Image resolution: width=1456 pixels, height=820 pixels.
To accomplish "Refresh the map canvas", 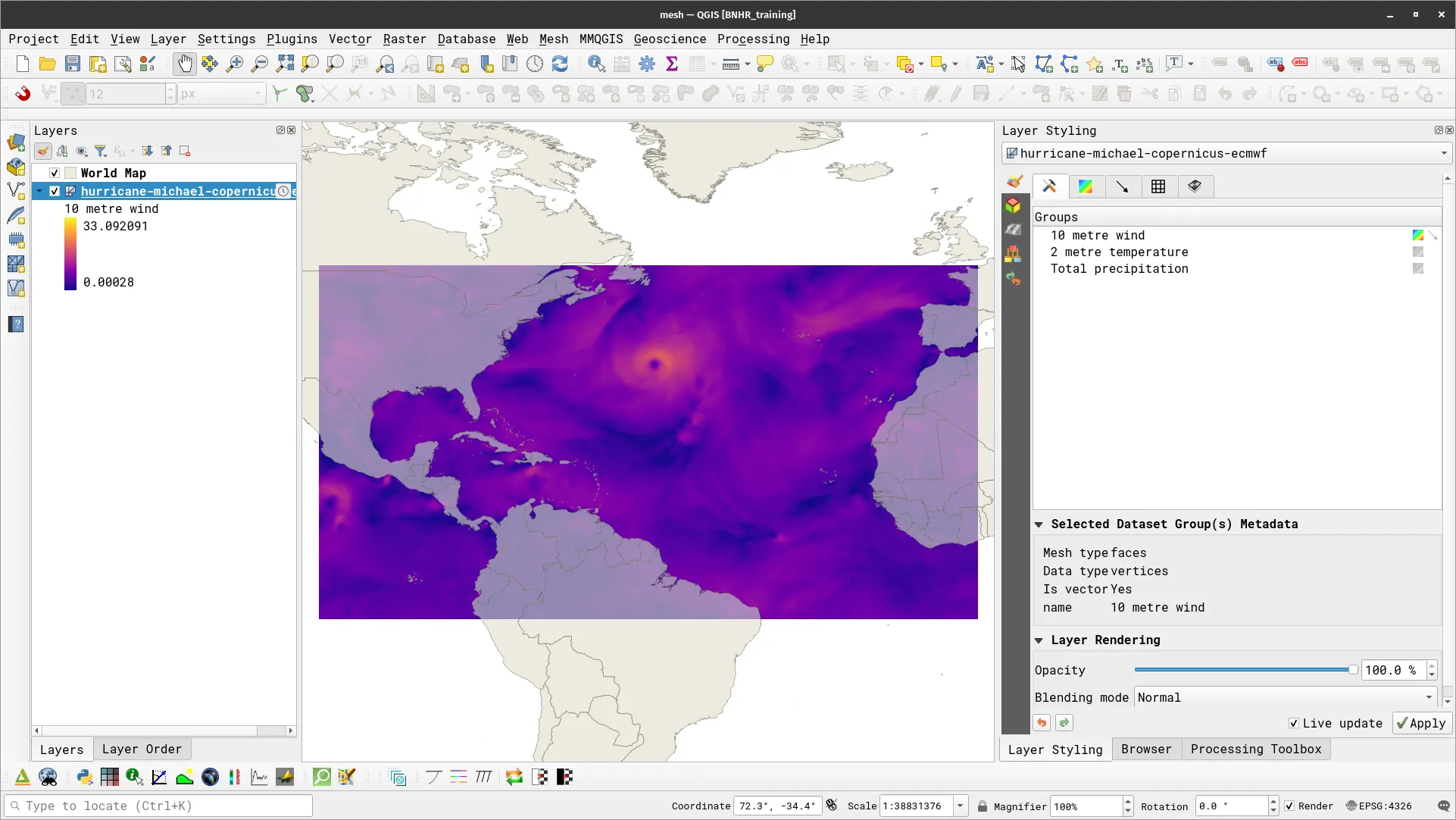I will point(561,64).
